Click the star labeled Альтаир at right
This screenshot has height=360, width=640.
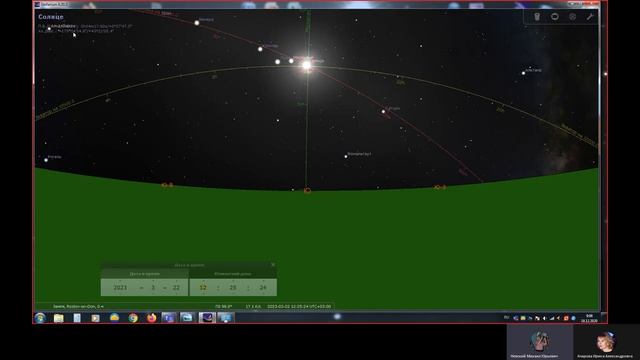click(523, 73)
